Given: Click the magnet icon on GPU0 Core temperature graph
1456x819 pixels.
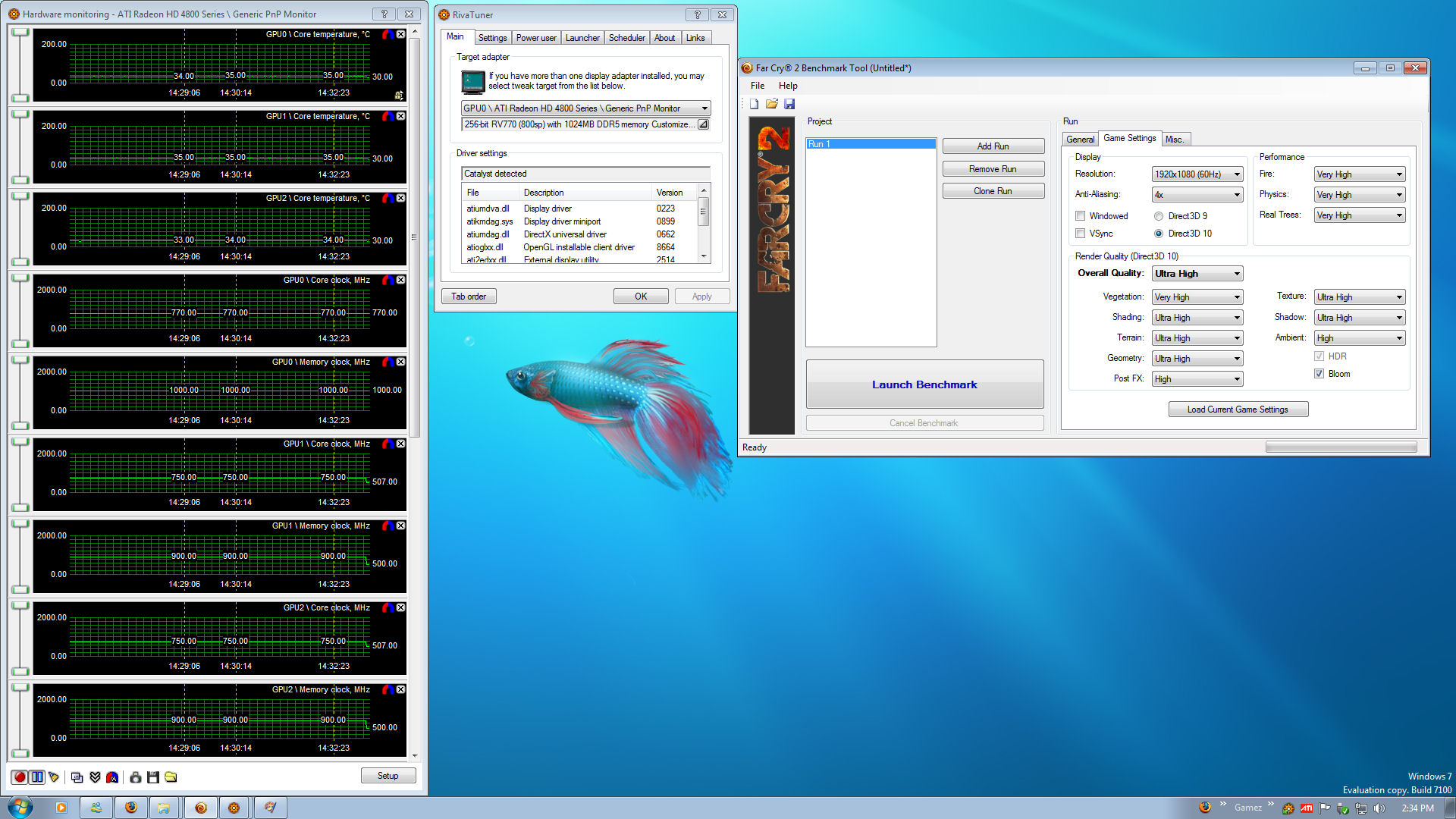Looking at the screenshot, I should point(388,34).
